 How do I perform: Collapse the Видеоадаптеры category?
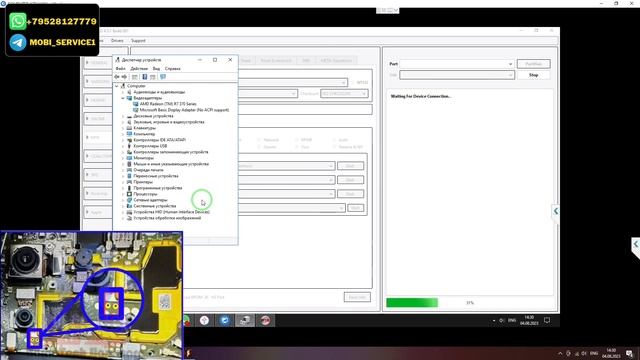pyautogui.click(x=123, y=98)
